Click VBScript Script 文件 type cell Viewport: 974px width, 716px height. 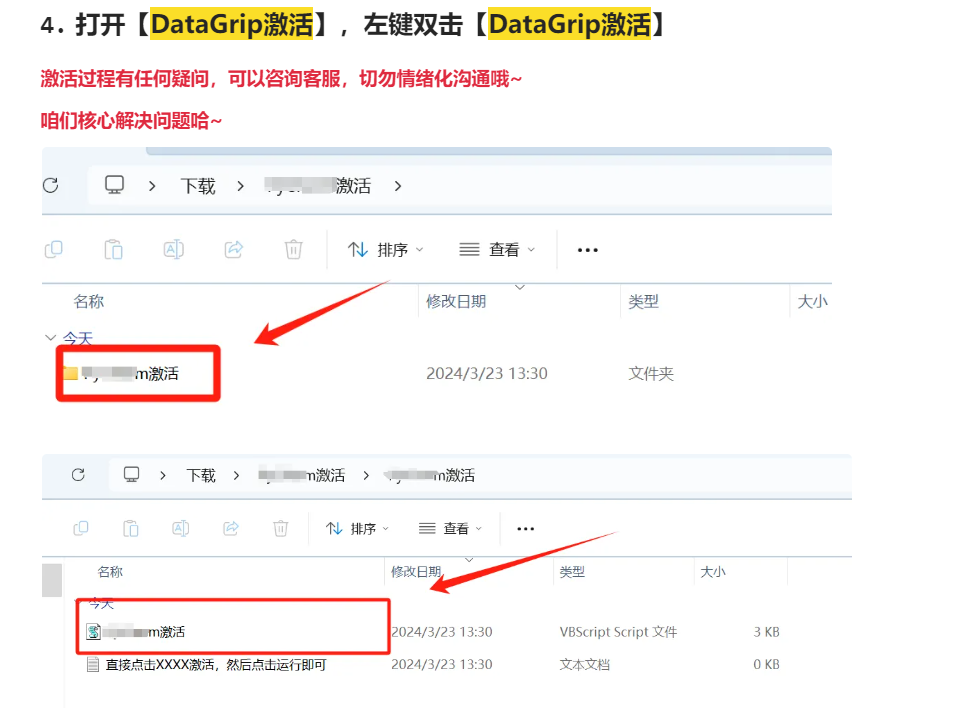618,632
